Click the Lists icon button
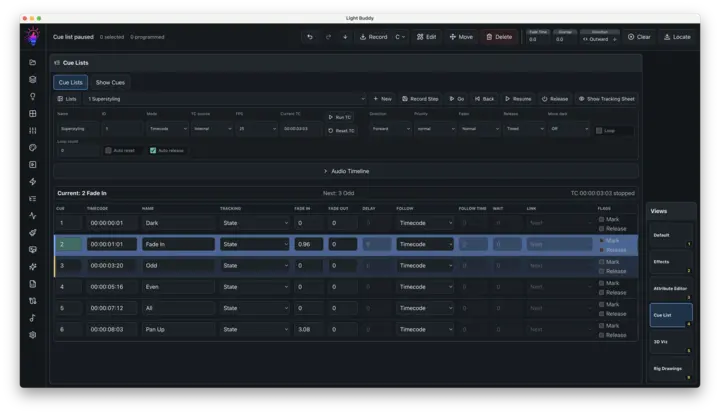This screenshot has width=720, height=414. coord(67,99)
